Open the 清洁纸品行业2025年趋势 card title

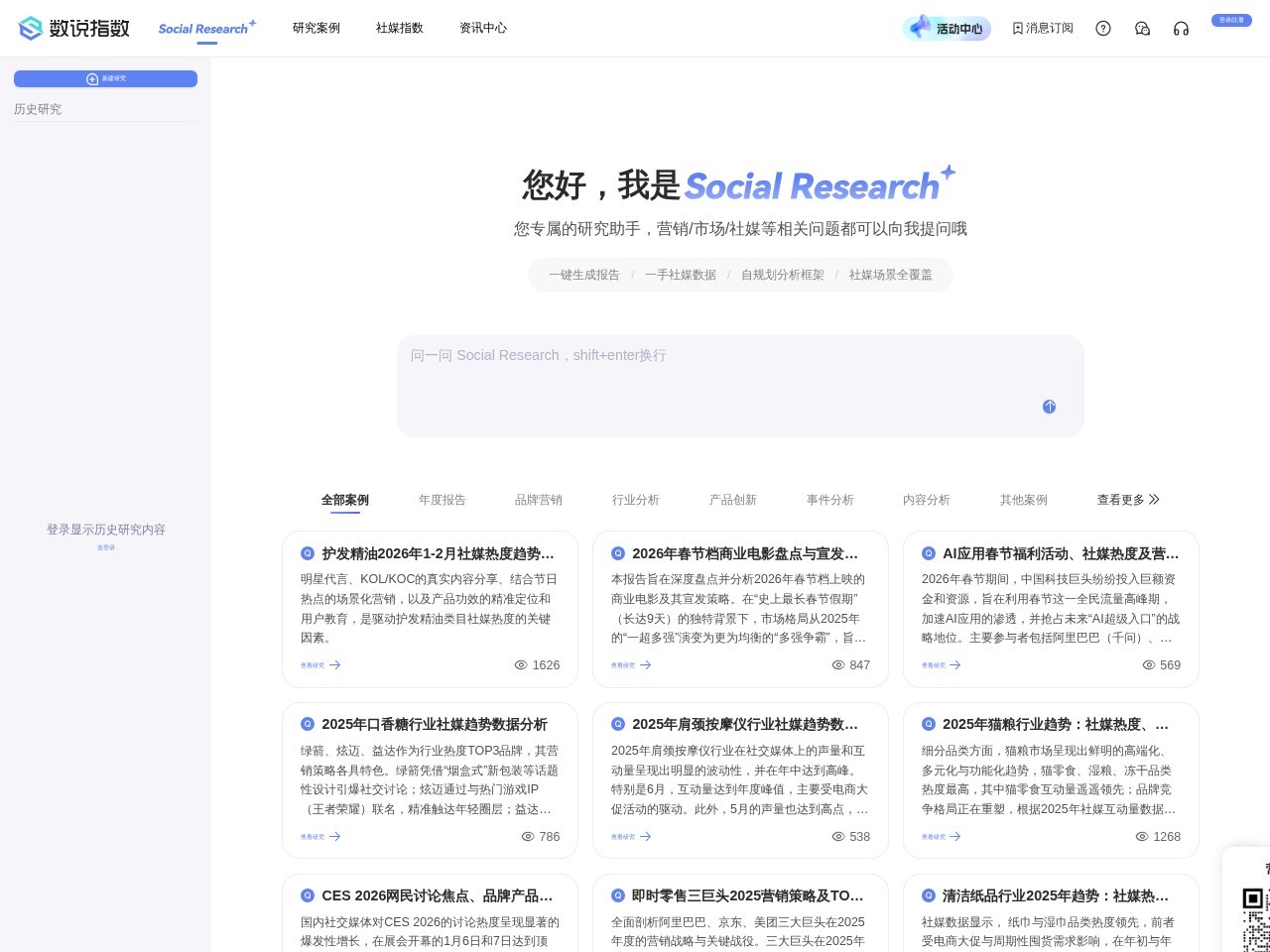click(x=1057, y=895)
